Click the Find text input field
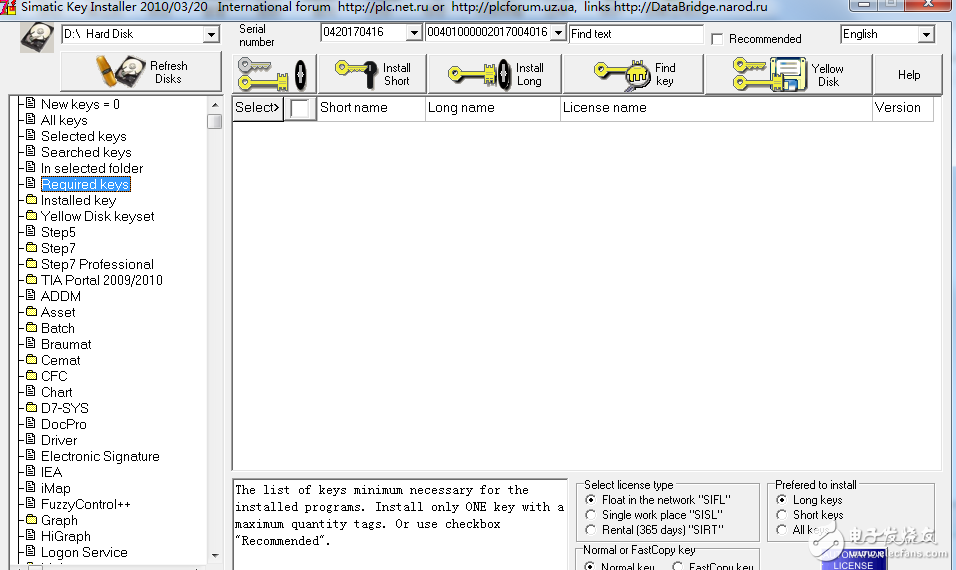The height and width of the screenshot is (570, 956). point(635,34)
